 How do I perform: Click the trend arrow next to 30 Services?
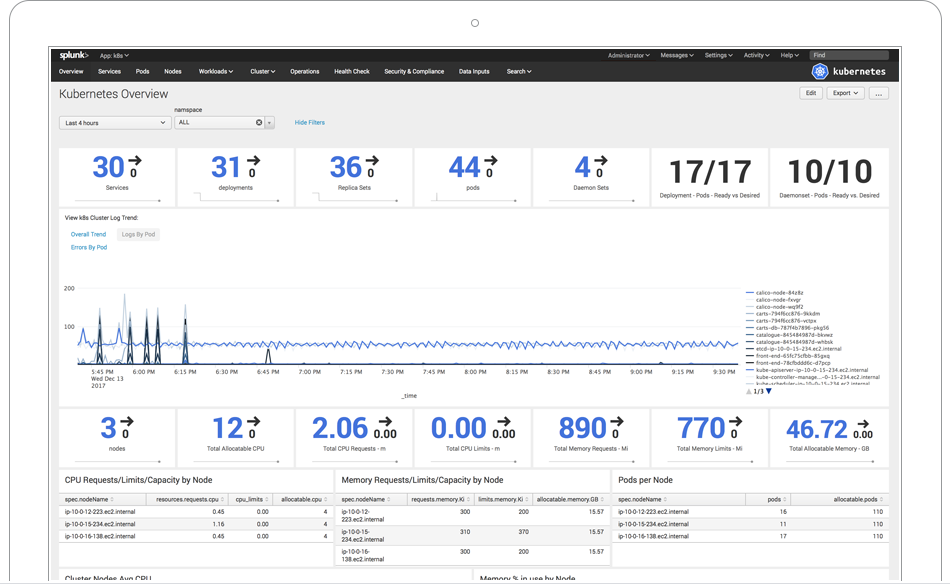[x=135, y=161]
